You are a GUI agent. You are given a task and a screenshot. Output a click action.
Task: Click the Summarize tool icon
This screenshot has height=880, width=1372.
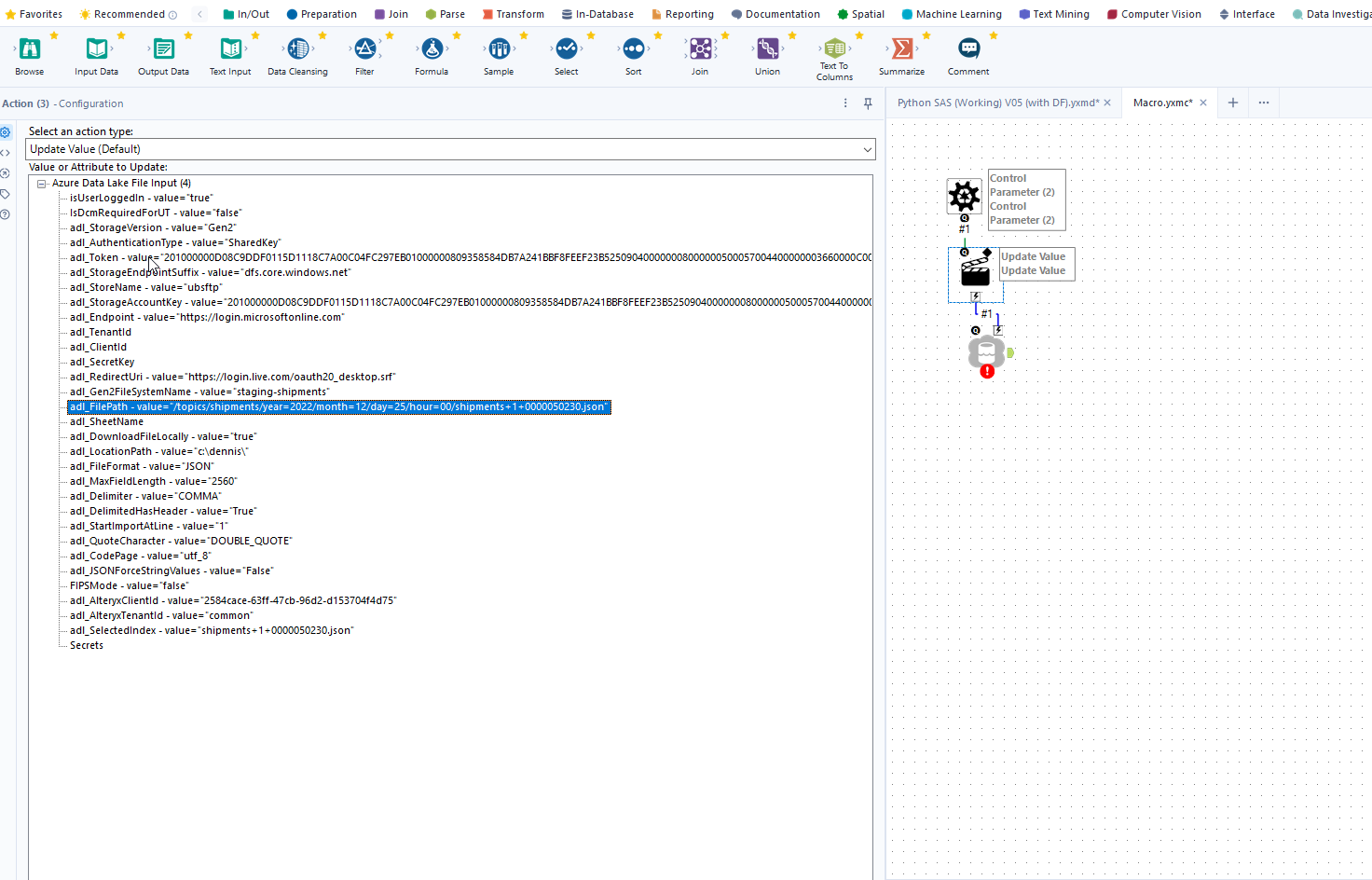coord(901,49)
